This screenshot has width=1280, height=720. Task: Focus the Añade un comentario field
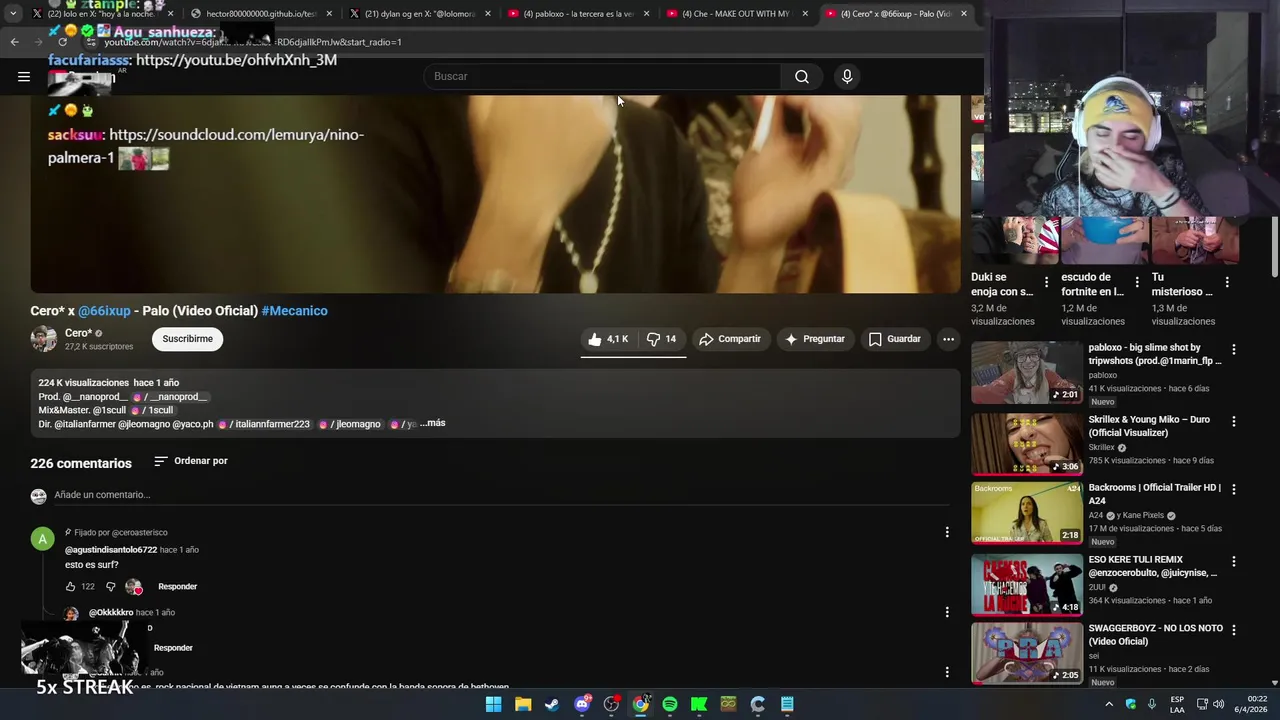coord(500,495)
